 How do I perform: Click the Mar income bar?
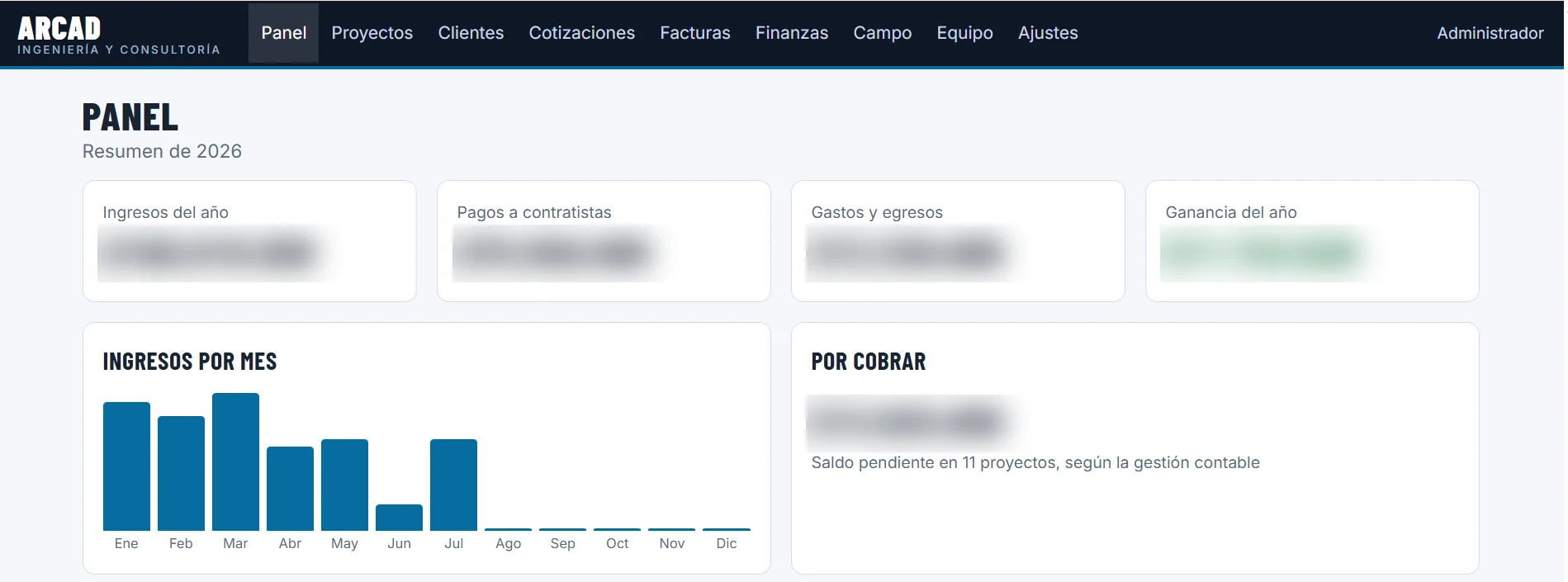pos(235,461)
